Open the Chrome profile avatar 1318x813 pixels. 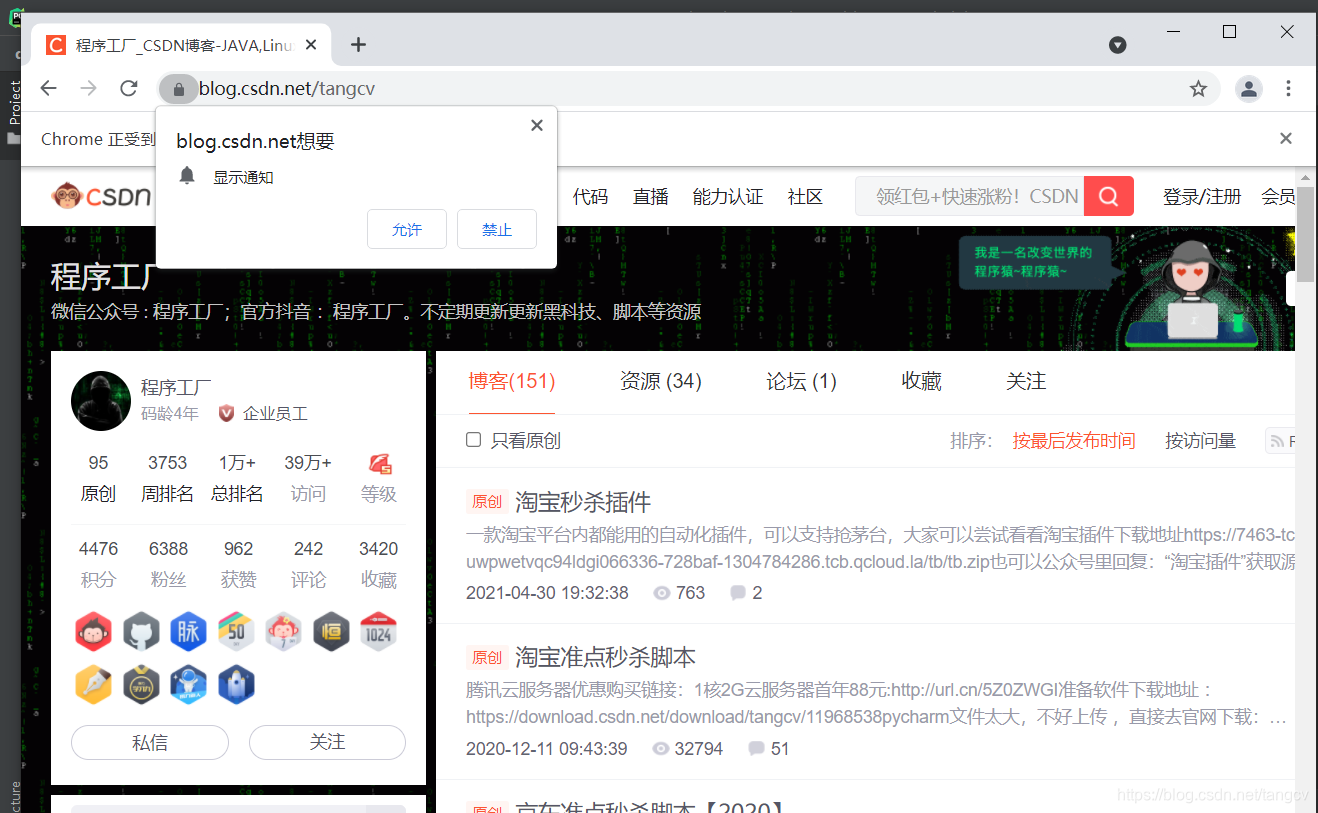click(1249, 89)
